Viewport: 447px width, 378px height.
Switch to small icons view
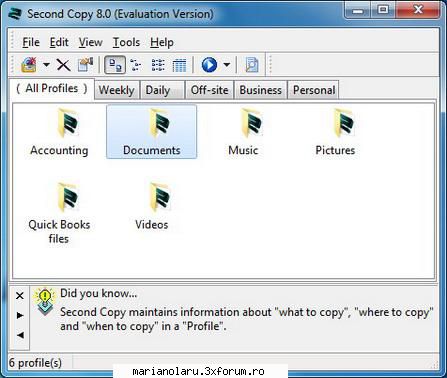135,65
